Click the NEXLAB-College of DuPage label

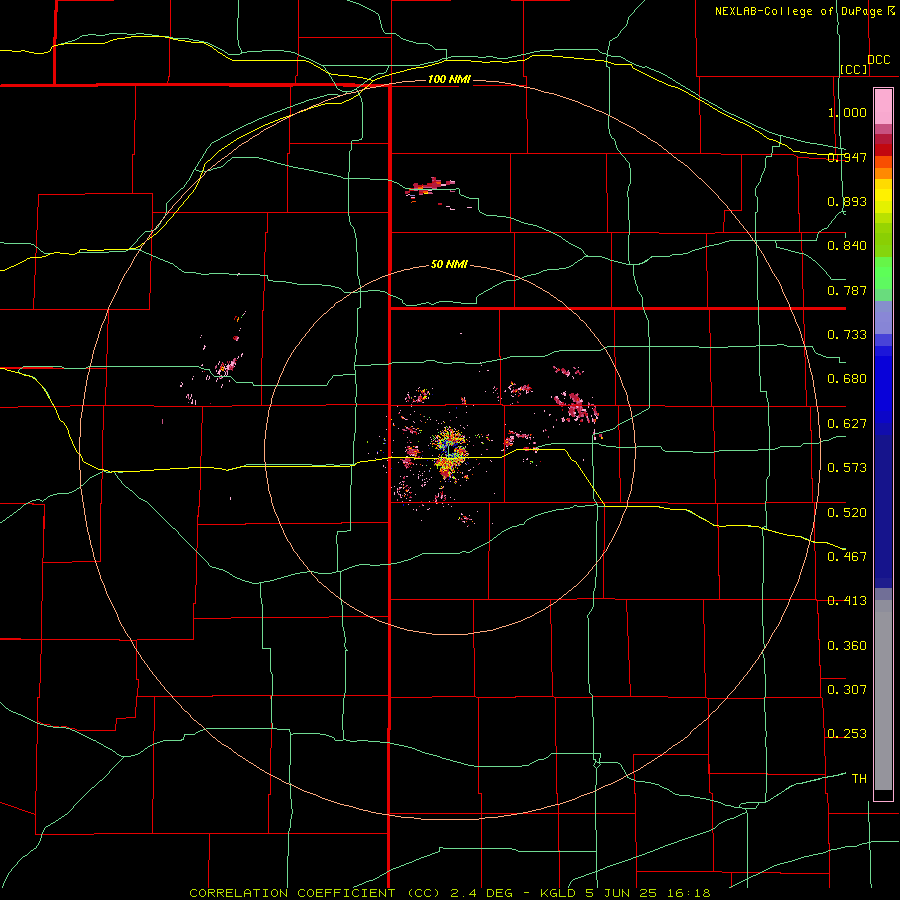coord(798,11)
